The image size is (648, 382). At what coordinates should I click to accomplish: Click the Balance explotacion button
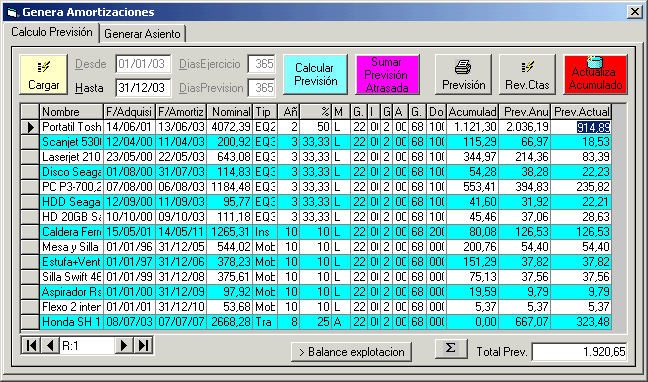tap(351, 352)
